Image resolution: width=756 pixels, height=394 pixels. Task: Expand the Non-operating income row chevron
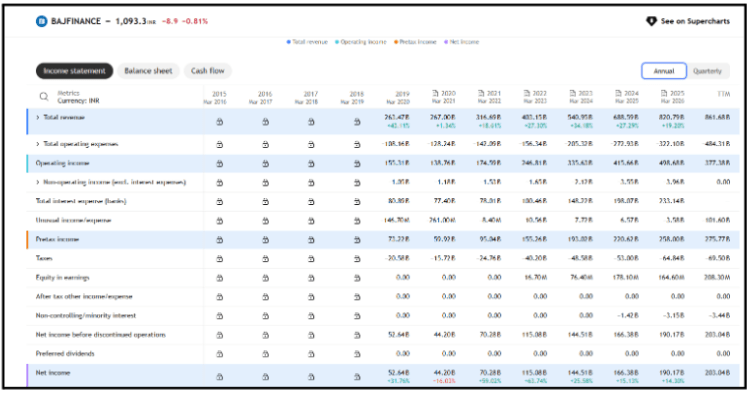(x=38, y=182)
